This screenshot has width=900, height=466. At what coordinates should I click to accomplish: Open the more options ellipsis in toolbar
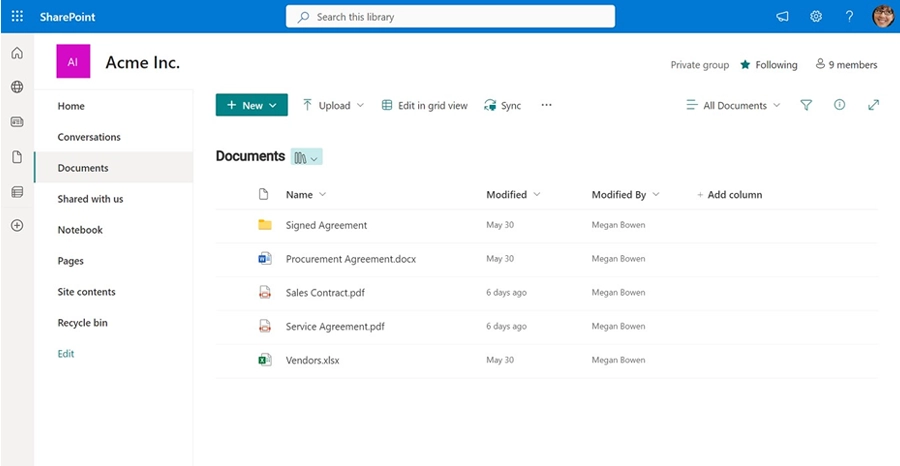(546, 105)
